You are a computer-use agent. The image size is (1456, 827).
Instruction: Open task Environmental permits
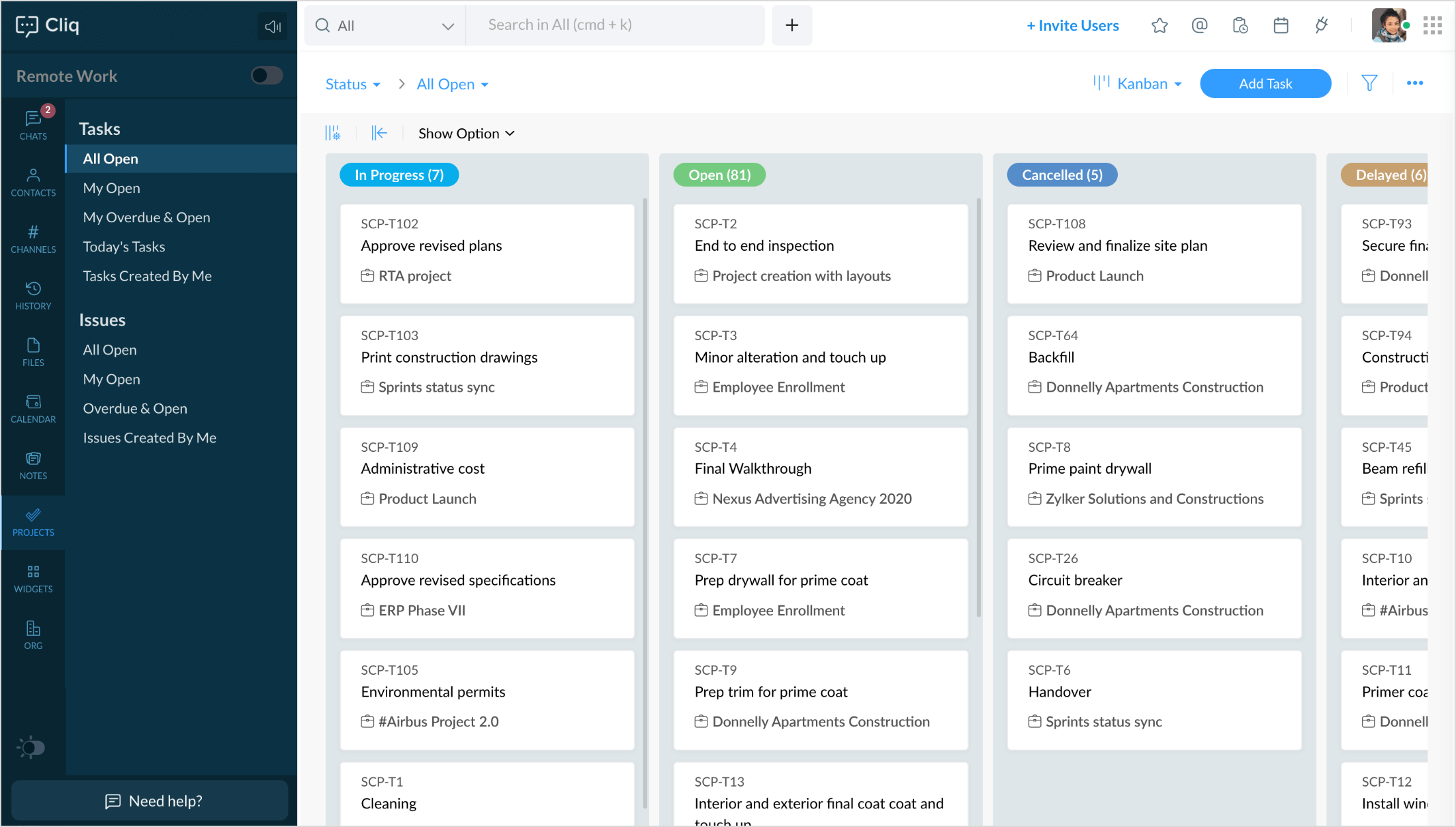pyautogui.click(x=487, y=700)
